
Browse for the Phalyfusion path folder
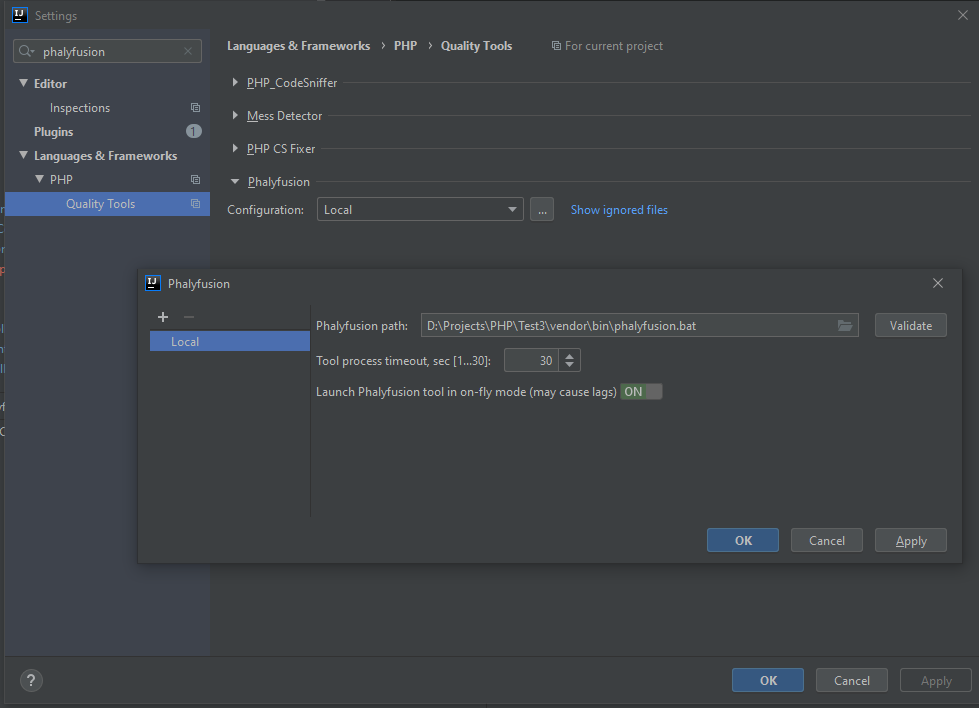click(x=845, y=325)
